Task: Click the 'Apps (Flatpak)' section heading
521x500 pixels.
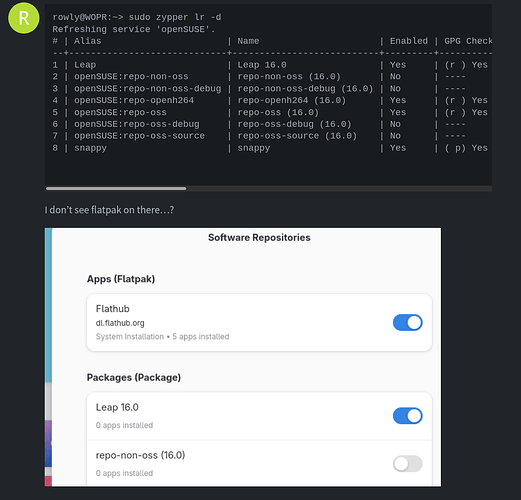Action: click(121, 279)
